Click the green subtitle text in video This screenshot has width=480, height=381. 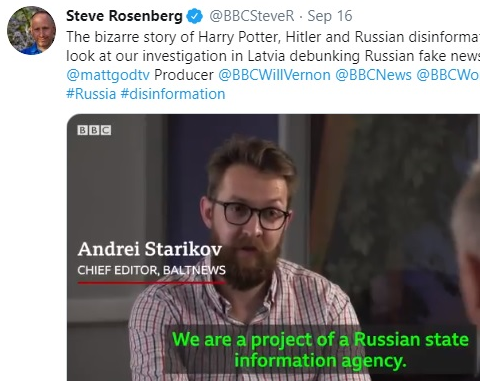320,350
